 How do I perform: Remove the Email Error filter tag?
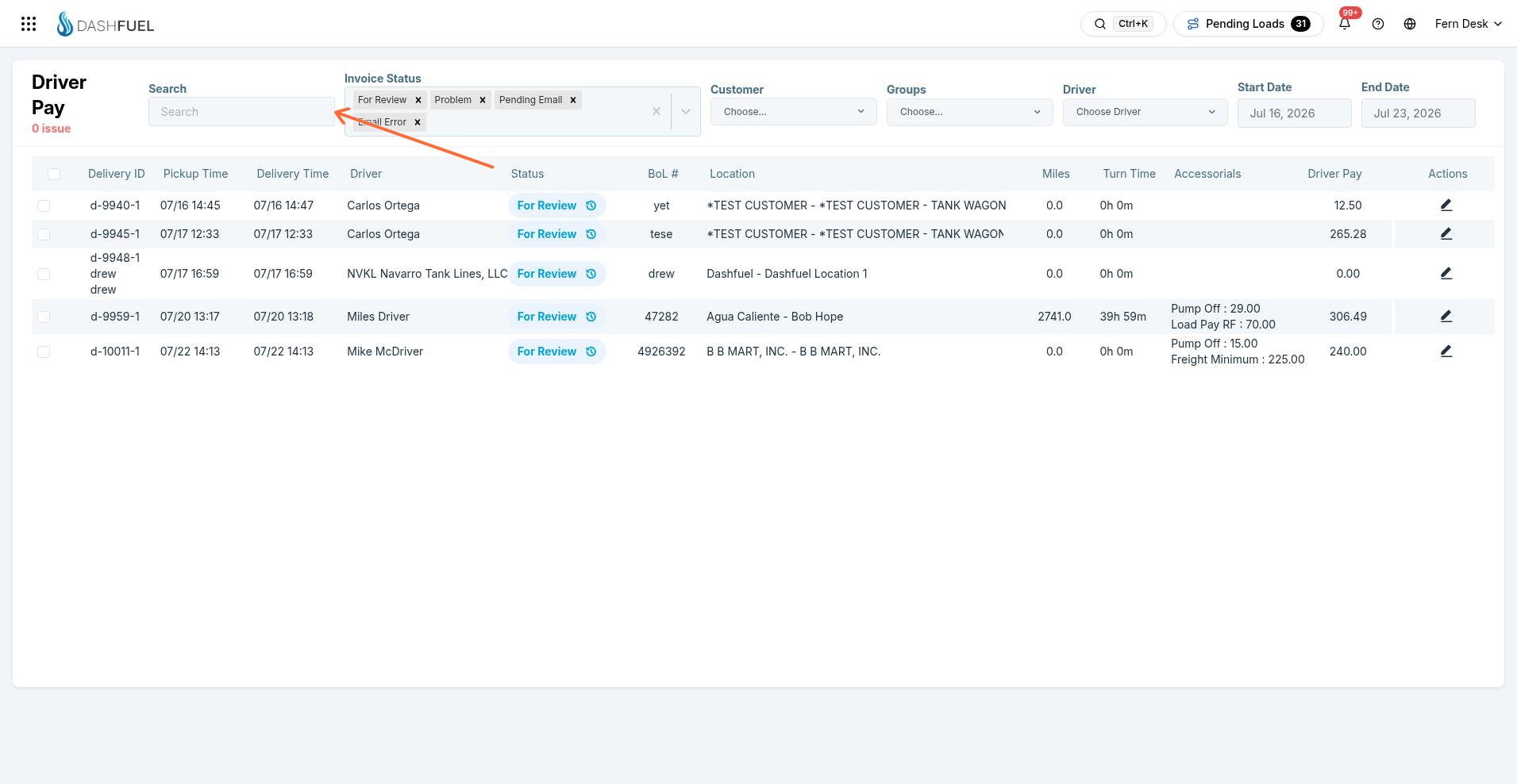(x=417, y=122)
